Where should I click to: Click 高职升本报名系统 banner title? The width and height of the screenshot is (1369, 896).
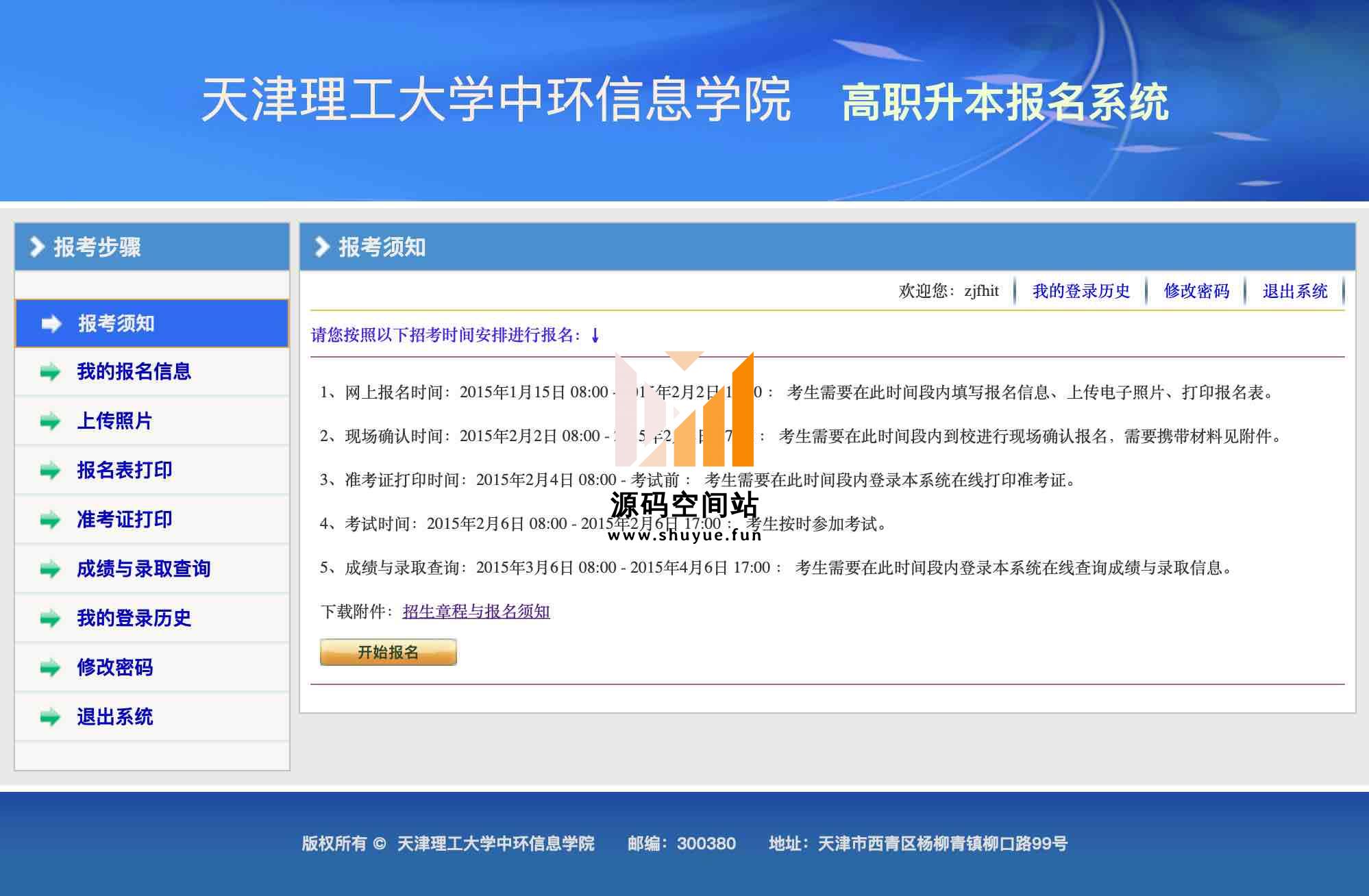click(1005, 102)
